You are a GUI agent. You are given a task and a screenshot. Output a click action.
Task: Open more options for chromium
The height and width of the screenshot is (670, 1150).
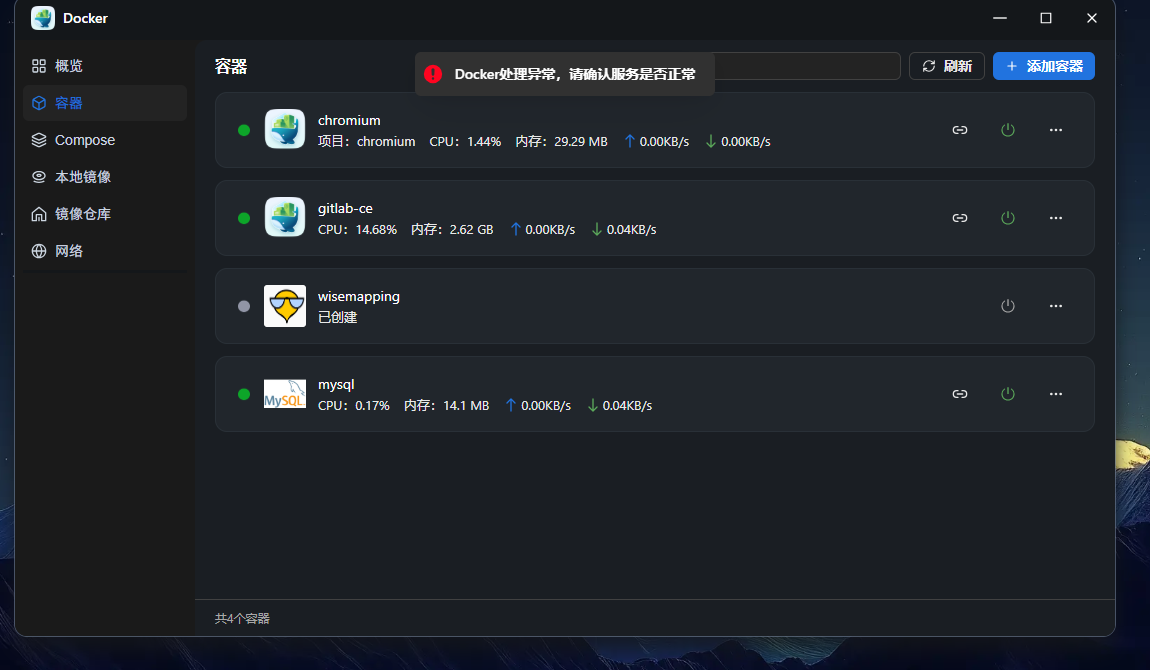1055,130
